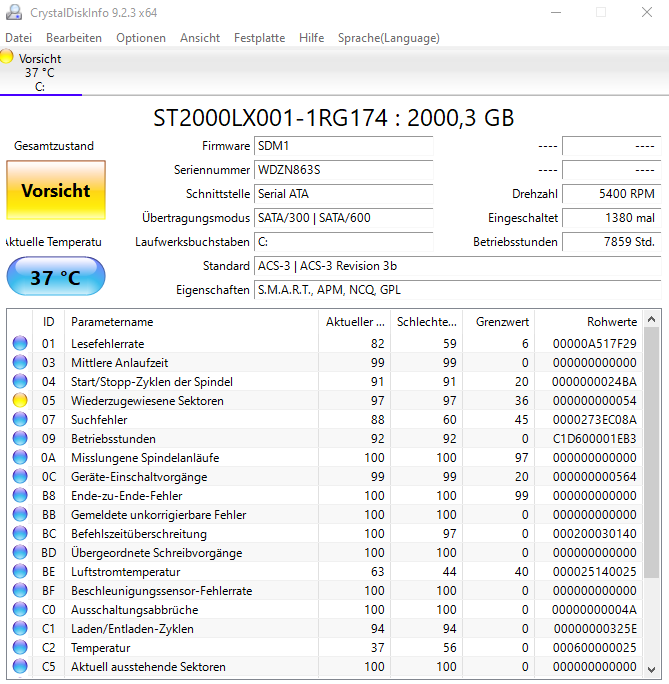Image resolution: width=669 pixels, height=684 pixels.
Task: Click the SMART list vertical scrollbar thumb
Action: tap(652, 453)
